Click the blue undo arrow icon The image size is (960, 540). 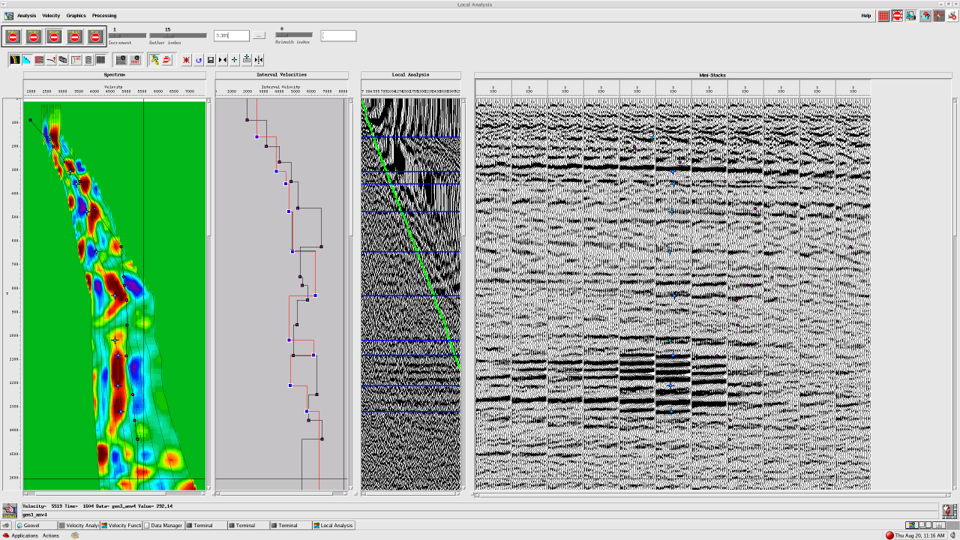pos(198,60)
